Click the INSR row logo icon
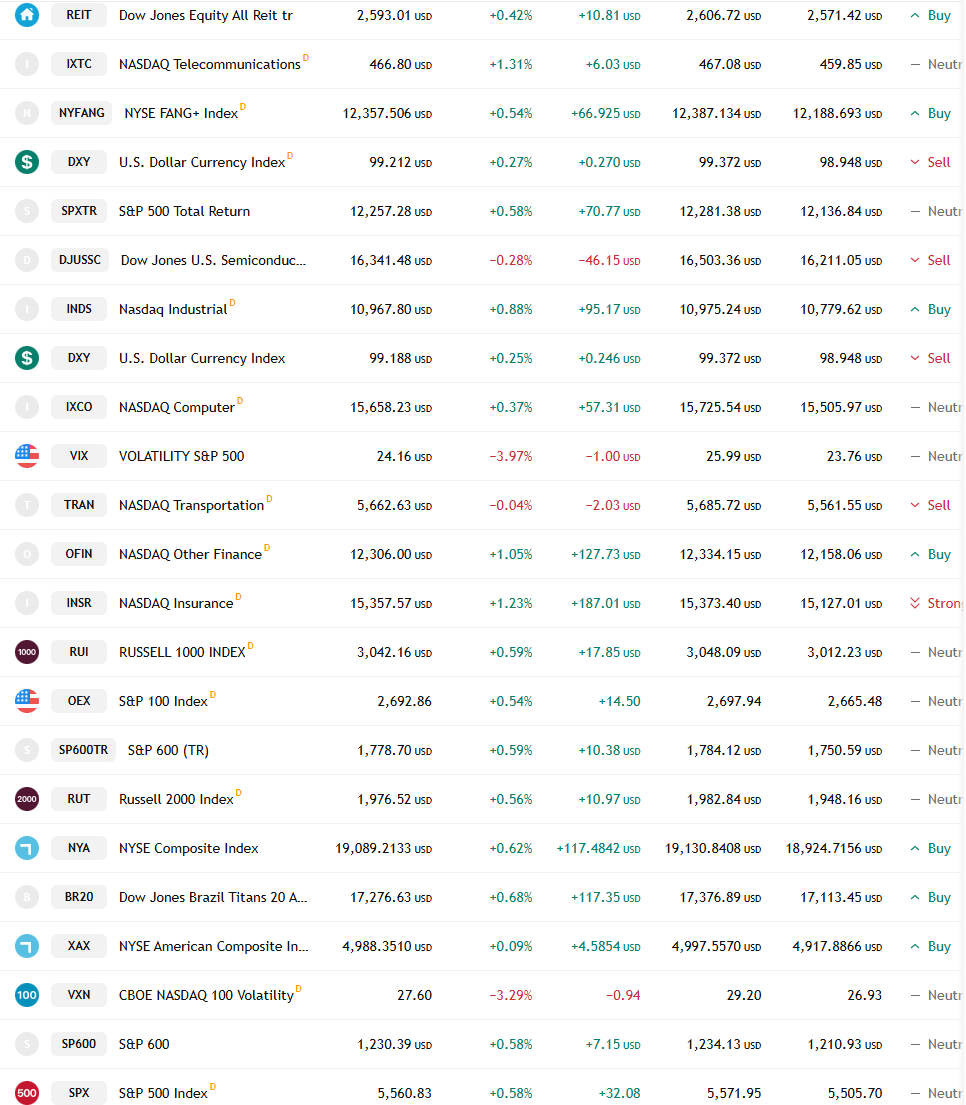This screenshot has width=966, height=1105. pyautogui.click(x=27, y=603)
